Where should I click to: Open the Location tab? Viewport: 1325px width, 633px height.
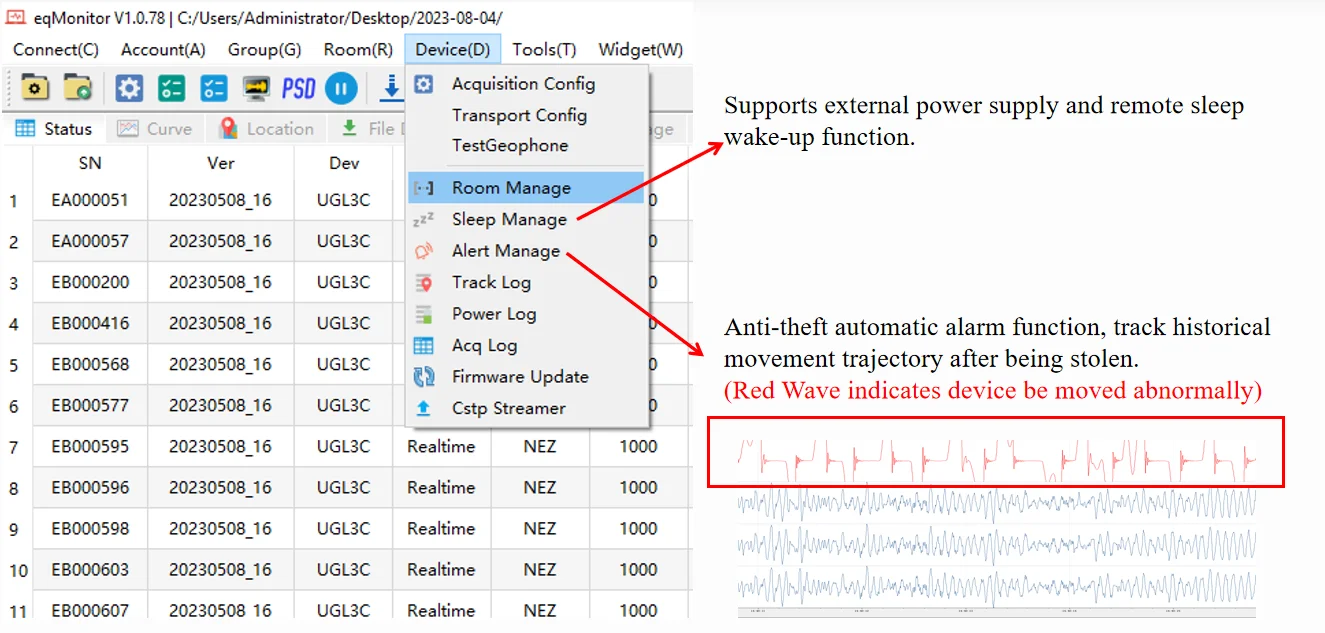pyautogui.click(x=266, y=128)
